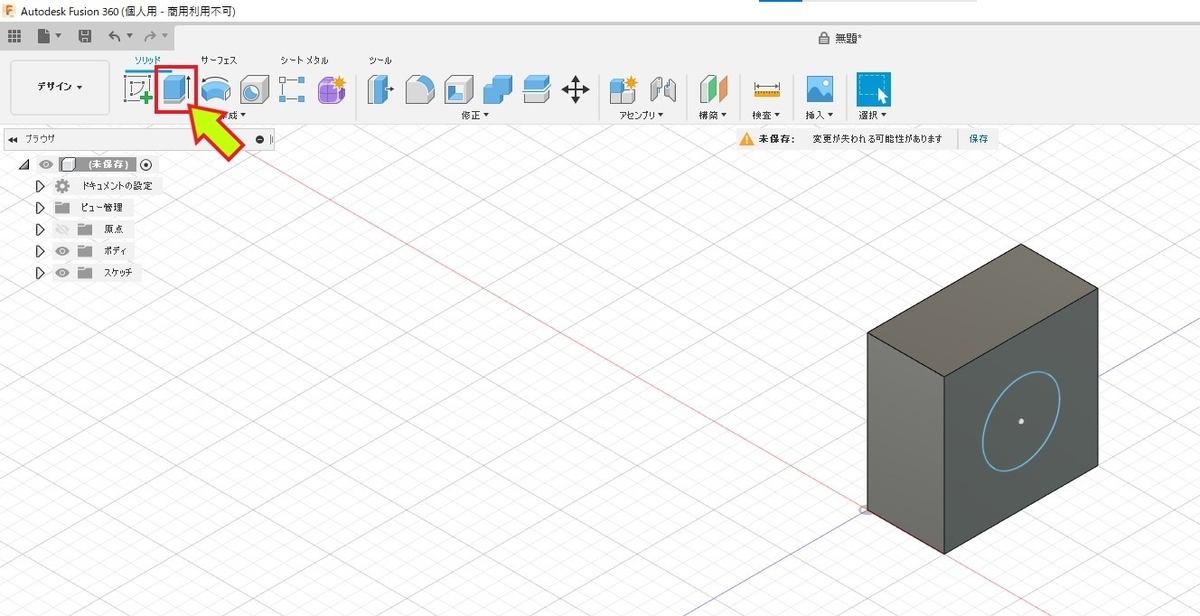Expand the 原点 node
The image size is (1200, 616).
40,229
